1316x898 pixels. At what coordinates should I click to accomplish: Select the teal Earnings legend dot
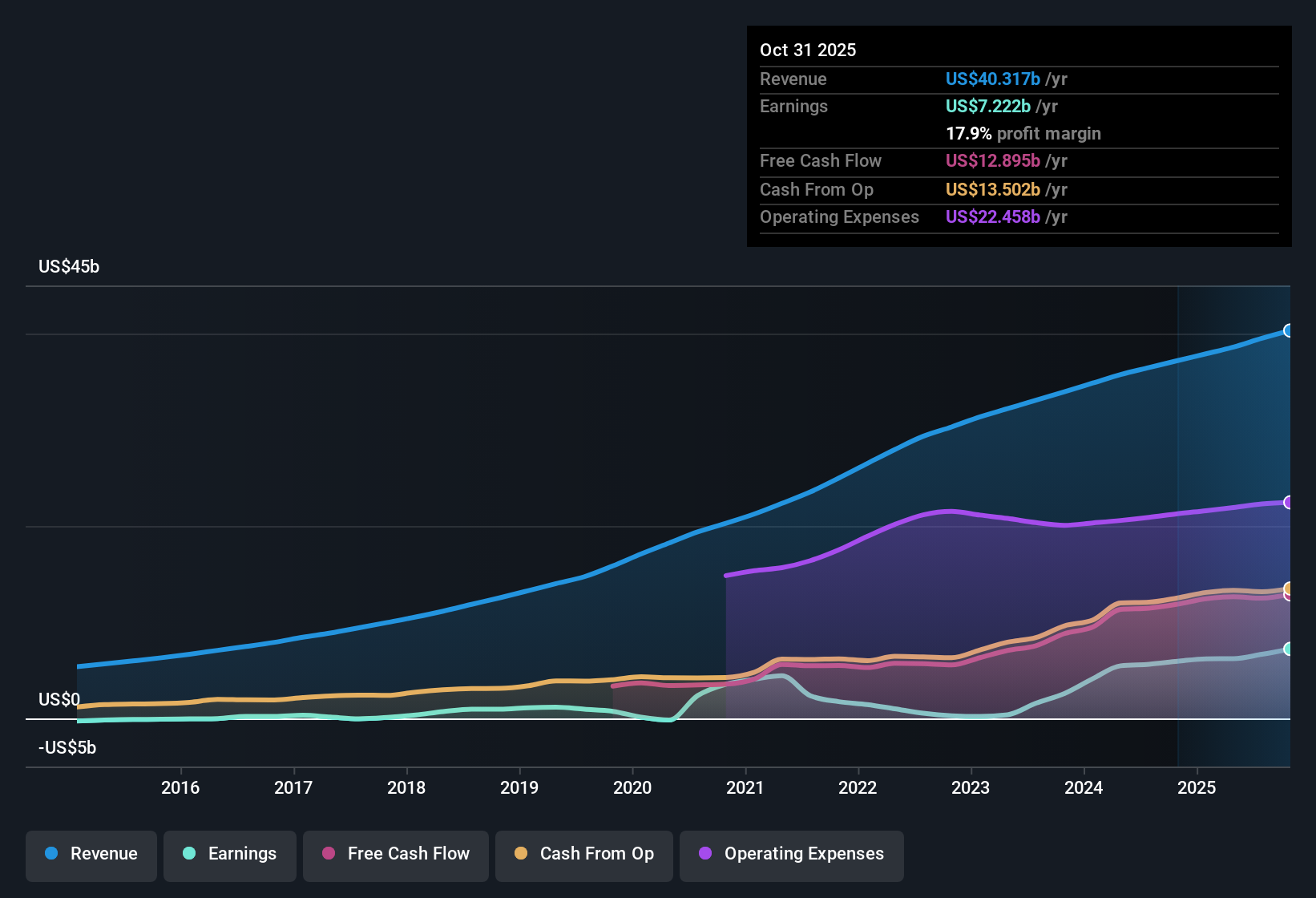pyautogui.click(x=189, y=854)
